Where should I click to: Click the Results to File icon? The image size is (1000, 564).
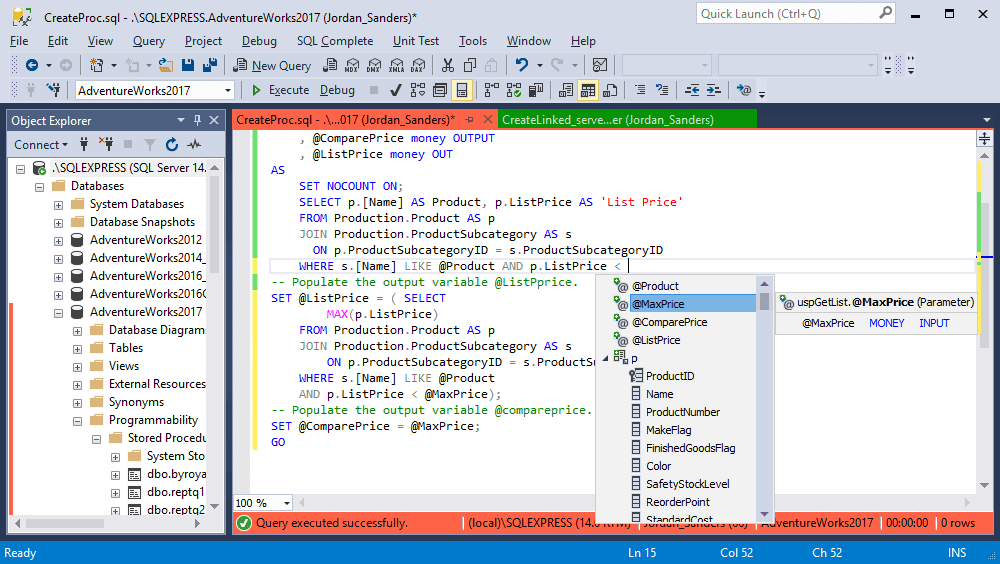pyautogui.click(x=610, y=90)
